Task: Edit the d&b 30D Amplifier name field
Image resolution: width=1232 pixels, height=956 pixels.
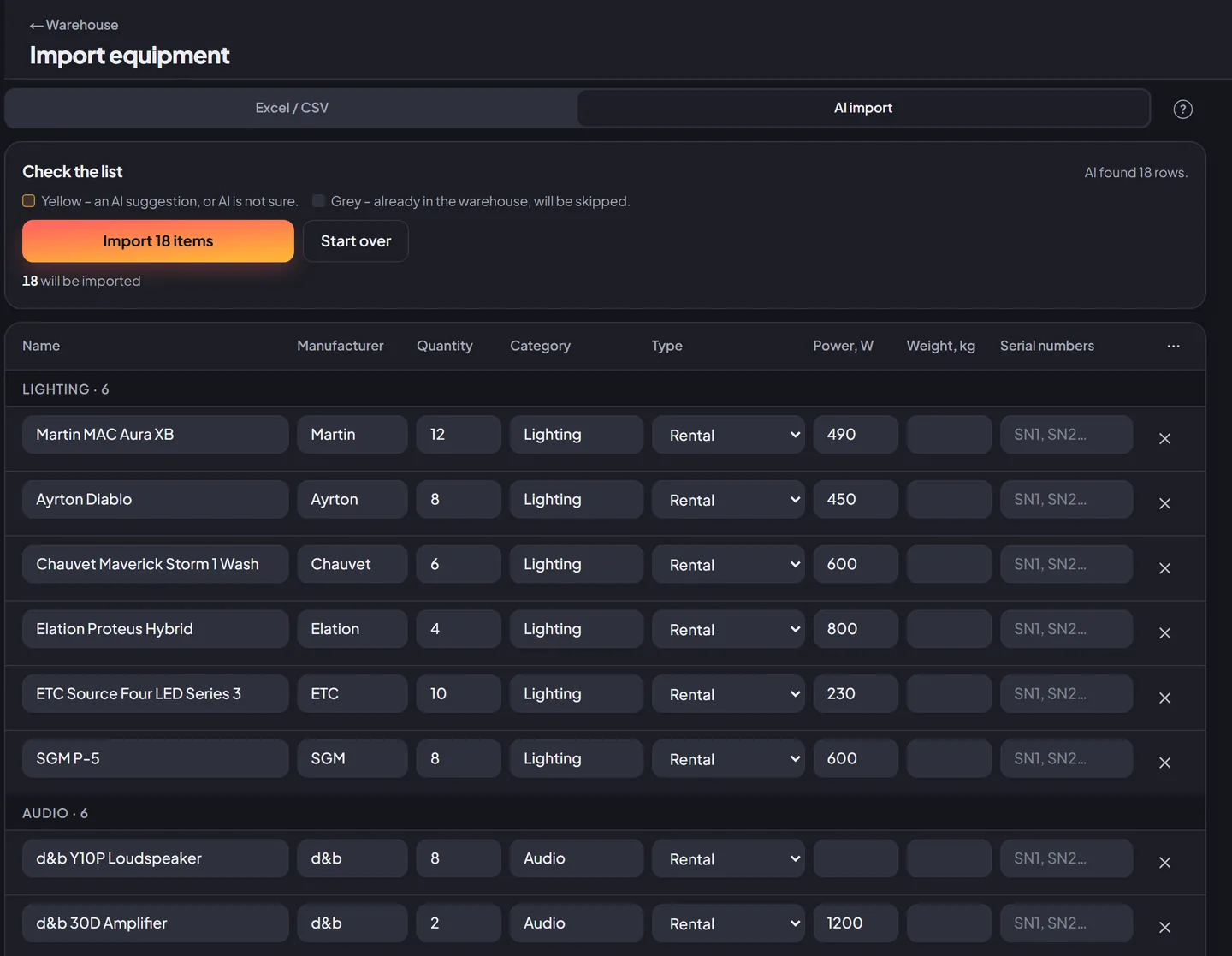Action: point(156,923)
